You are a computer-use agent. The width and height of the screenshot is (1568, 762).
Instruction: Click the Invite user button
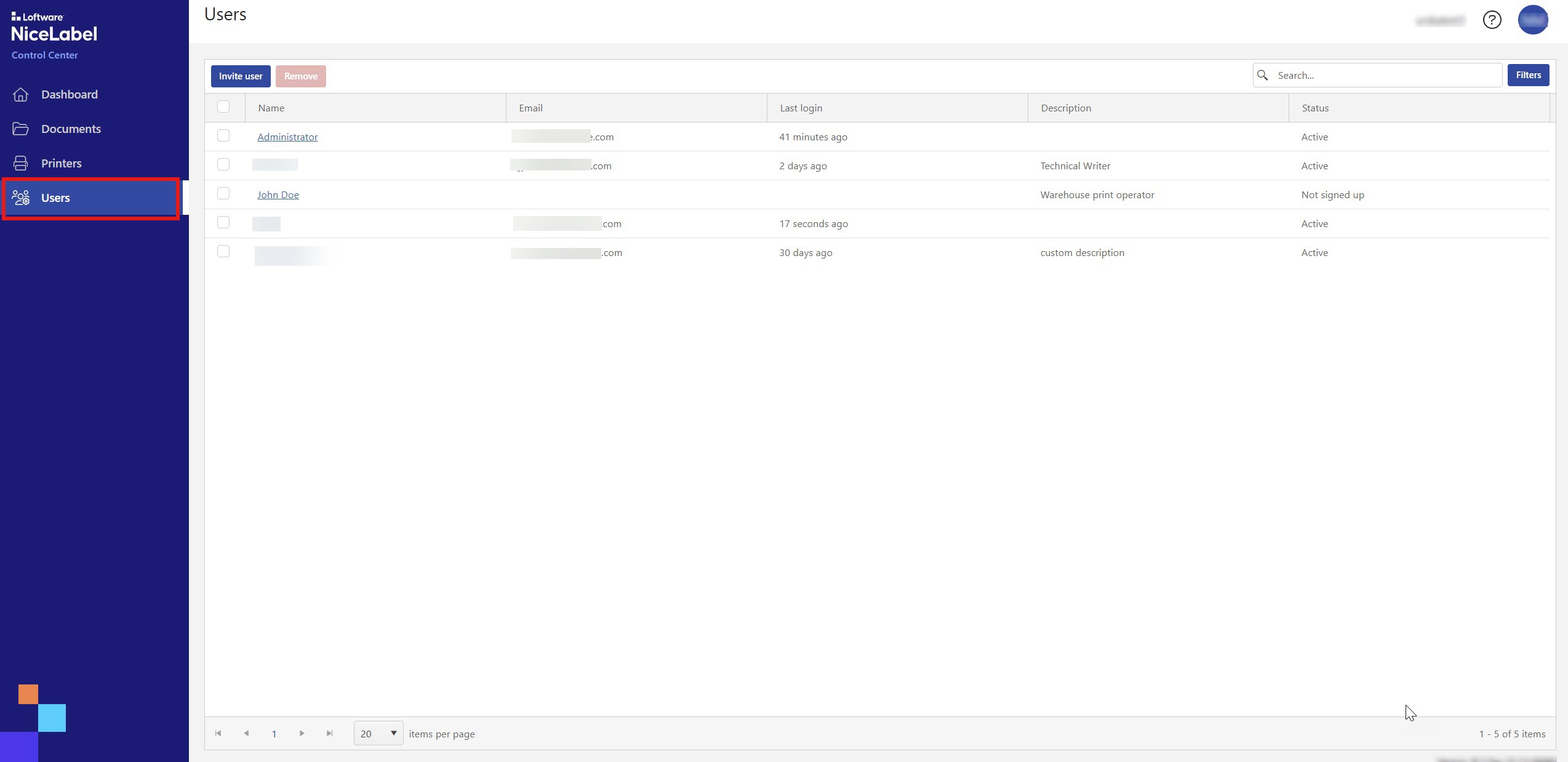241,76
